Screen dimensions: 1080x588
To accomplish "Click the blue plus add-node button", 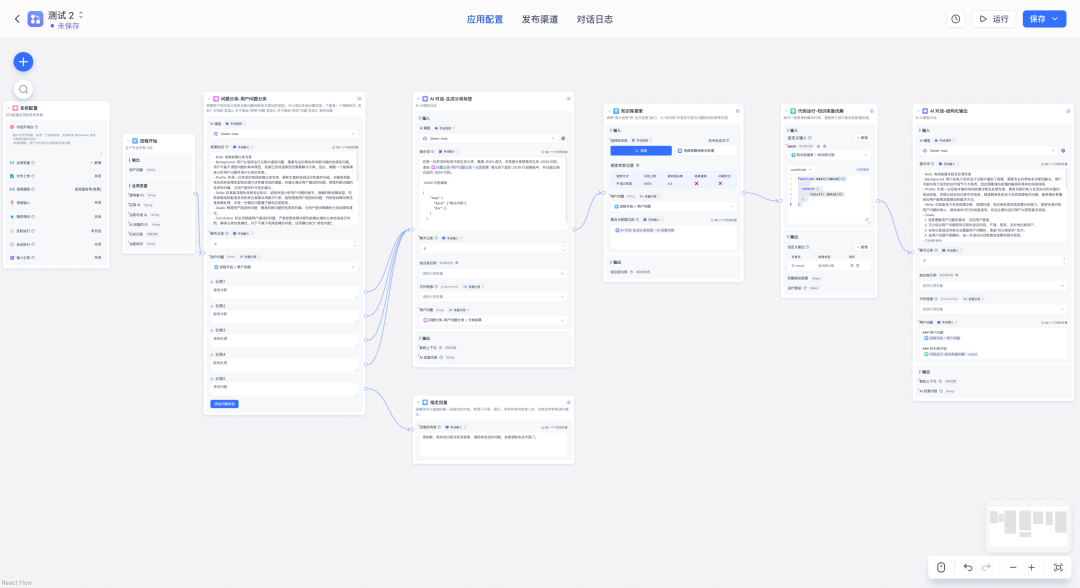I will point(23,62).
